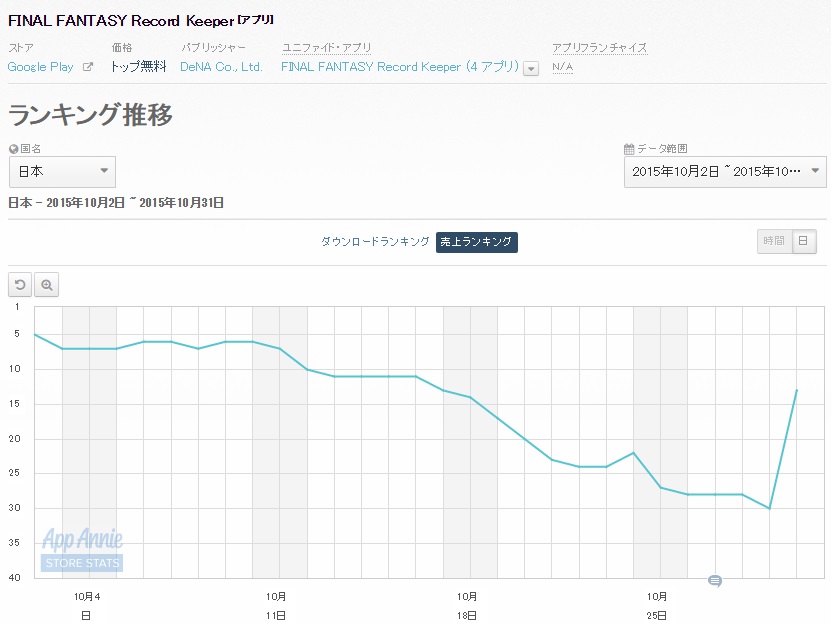Click the 10月 18日 axis label
The height and width of the screenshot is (624, 831).
(x=467, y=606)
